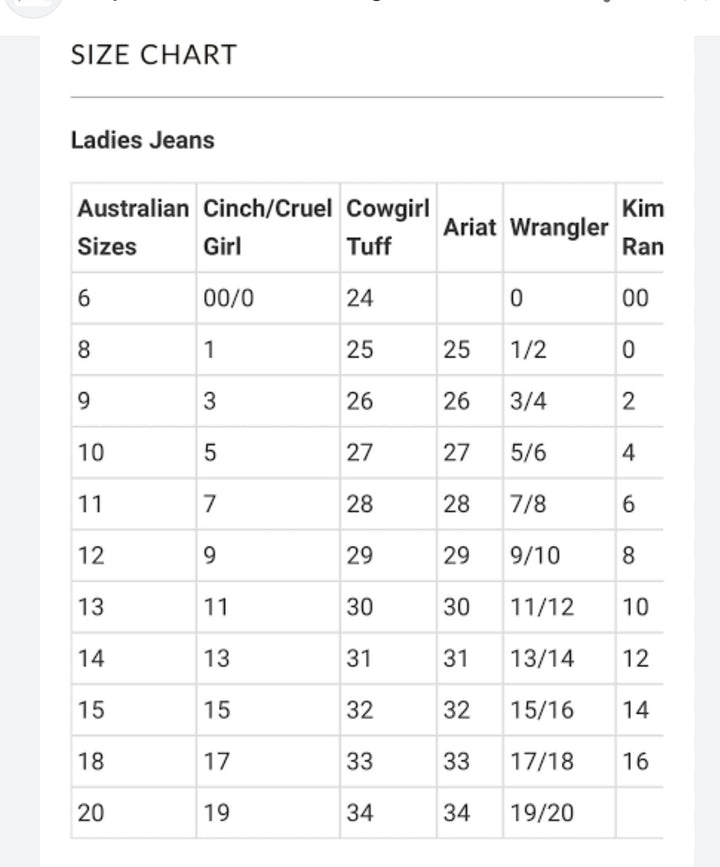This screenshot has width=720, height=867.
Task: Click the partially visible Kim column header
Action: pos(641,227)
